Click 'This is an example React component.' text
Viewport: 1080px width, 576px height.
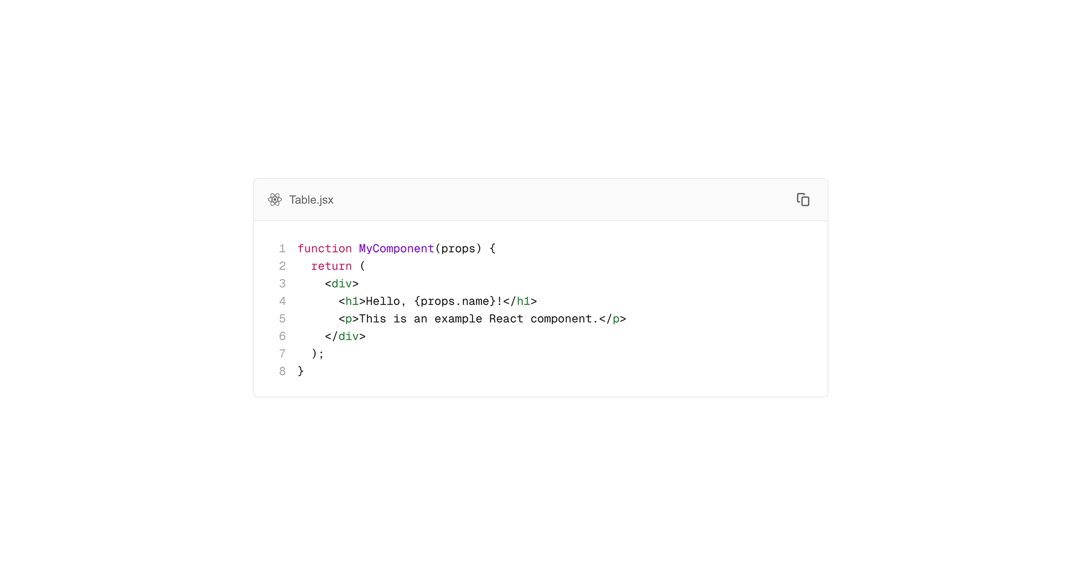479,319
